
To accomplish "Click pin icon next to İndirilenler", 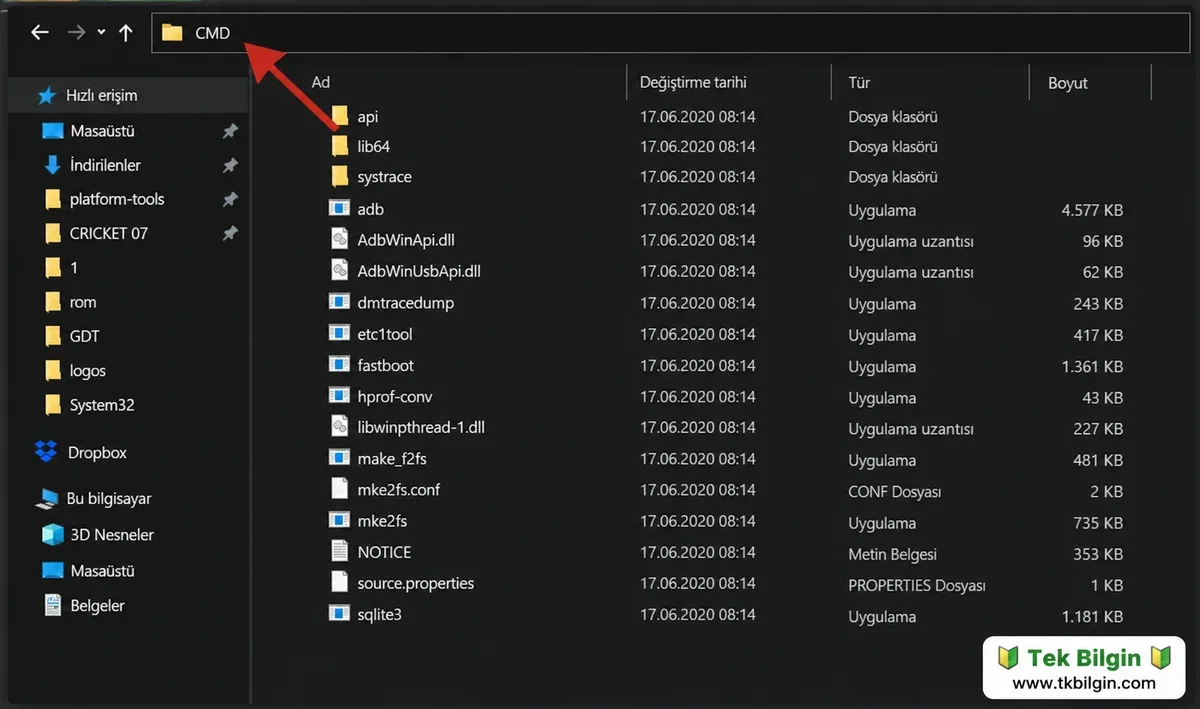I will click(230, 165).
